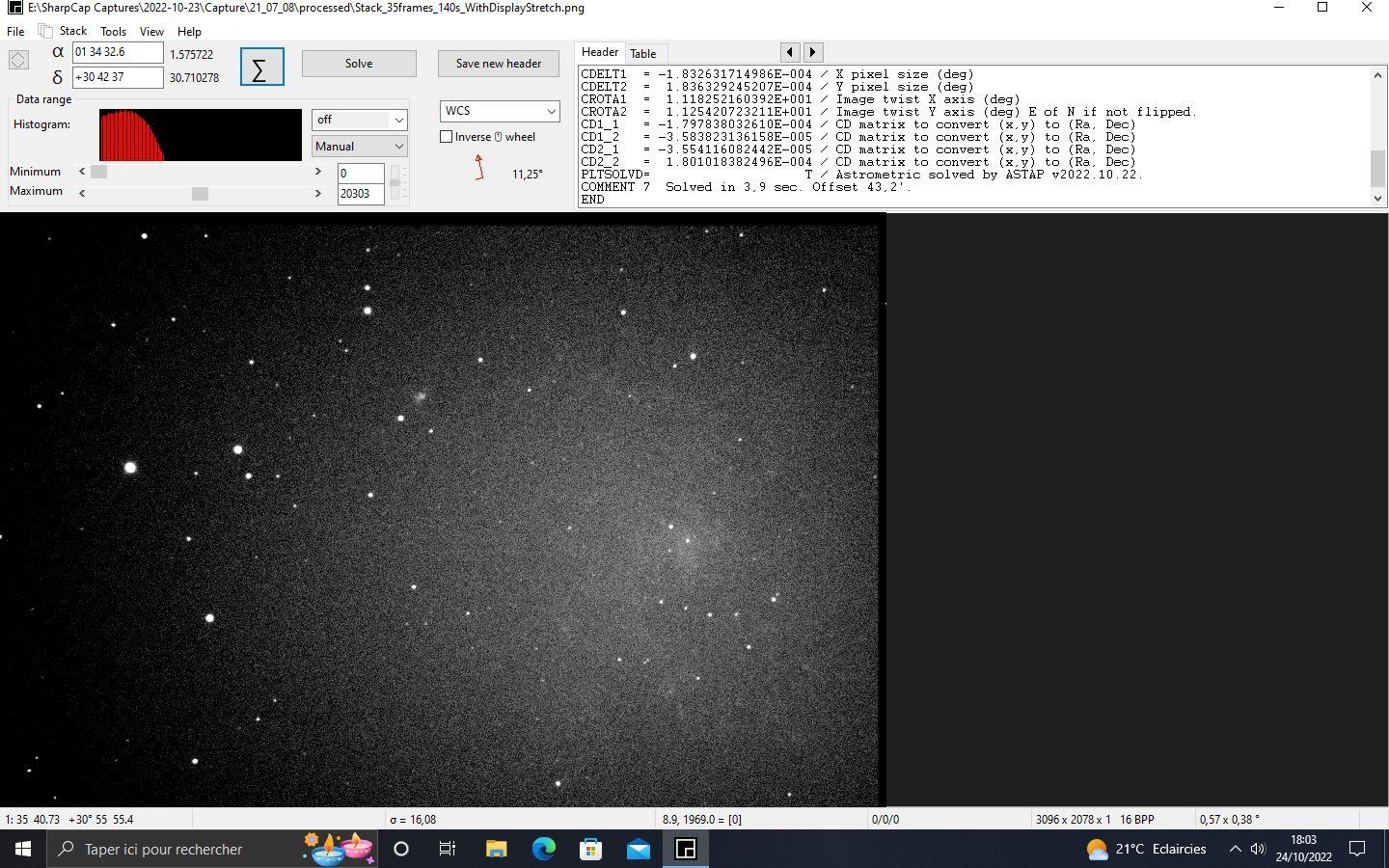Click the CROTA1 header line
The width and height of the screenshot is (1389, 868).
pos(801,99)
